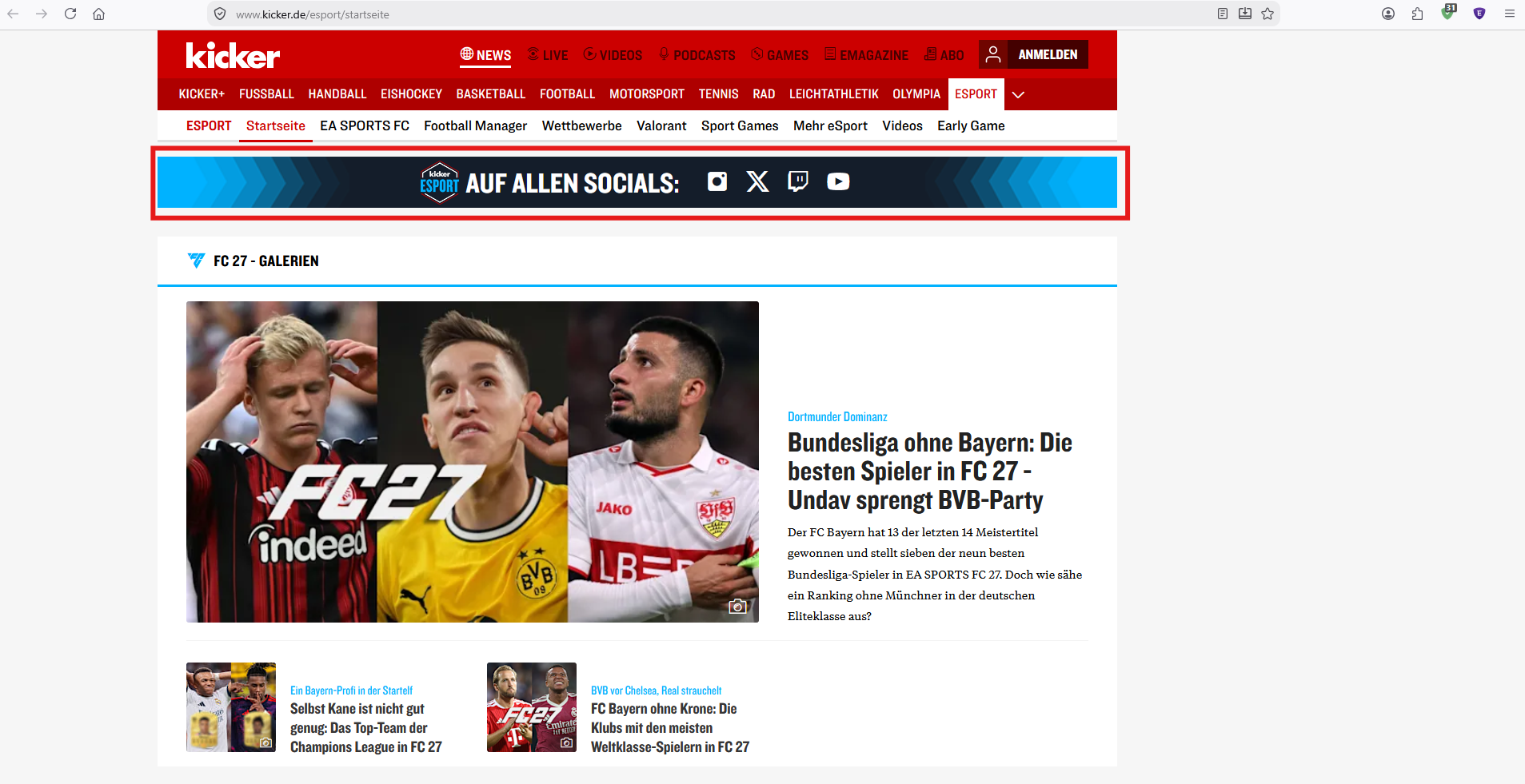Click the red ESPORT label in sub navigation
1525x784 pixels.
[209, 125]
